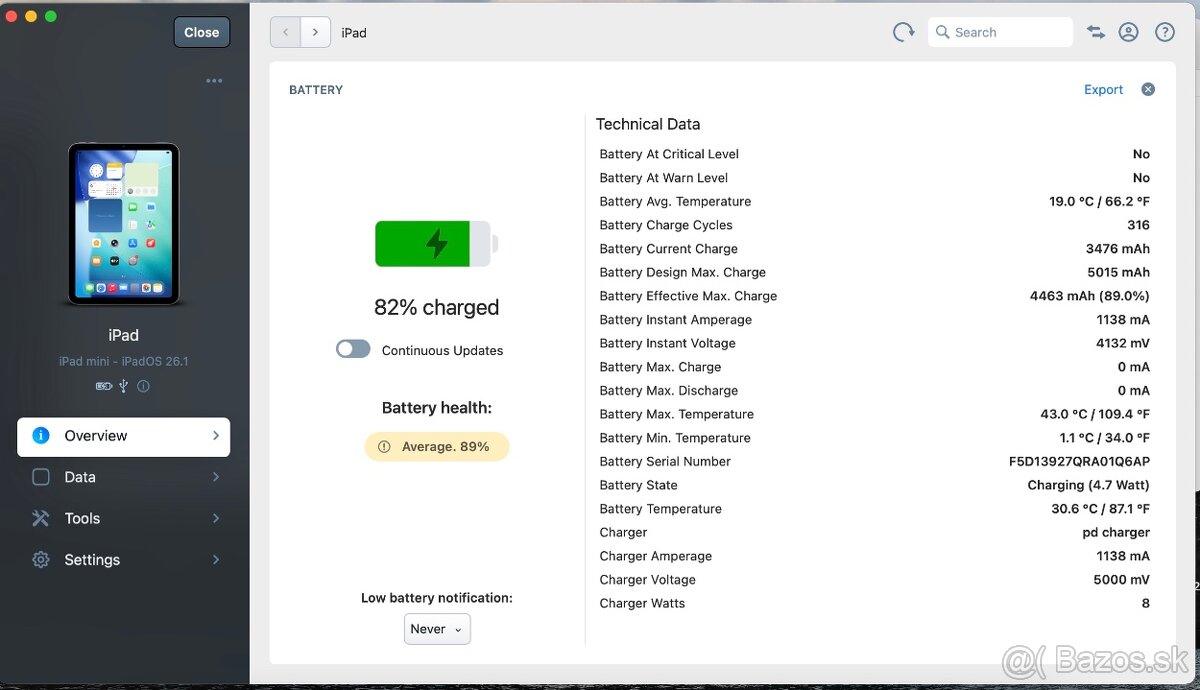
Task: Click the iPad device name label in sidebar
Action: pyautogui.click(x=124, y=335)
